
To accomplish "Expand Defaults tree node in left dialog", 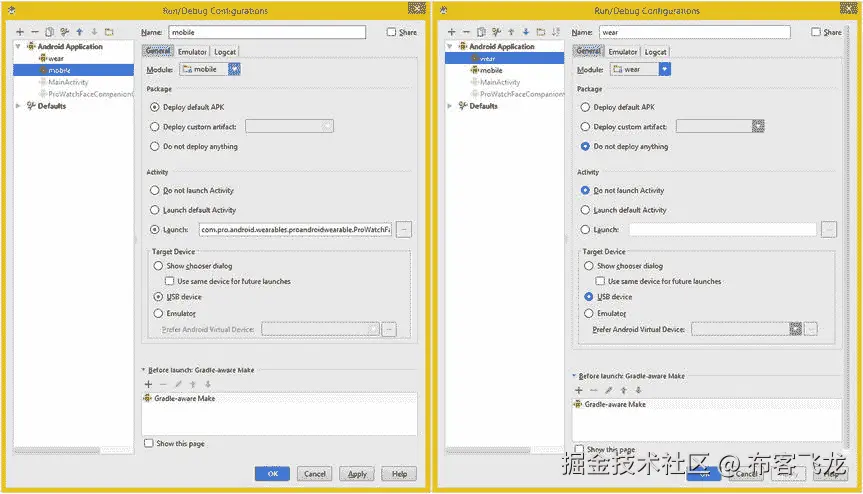I will 18,106.
